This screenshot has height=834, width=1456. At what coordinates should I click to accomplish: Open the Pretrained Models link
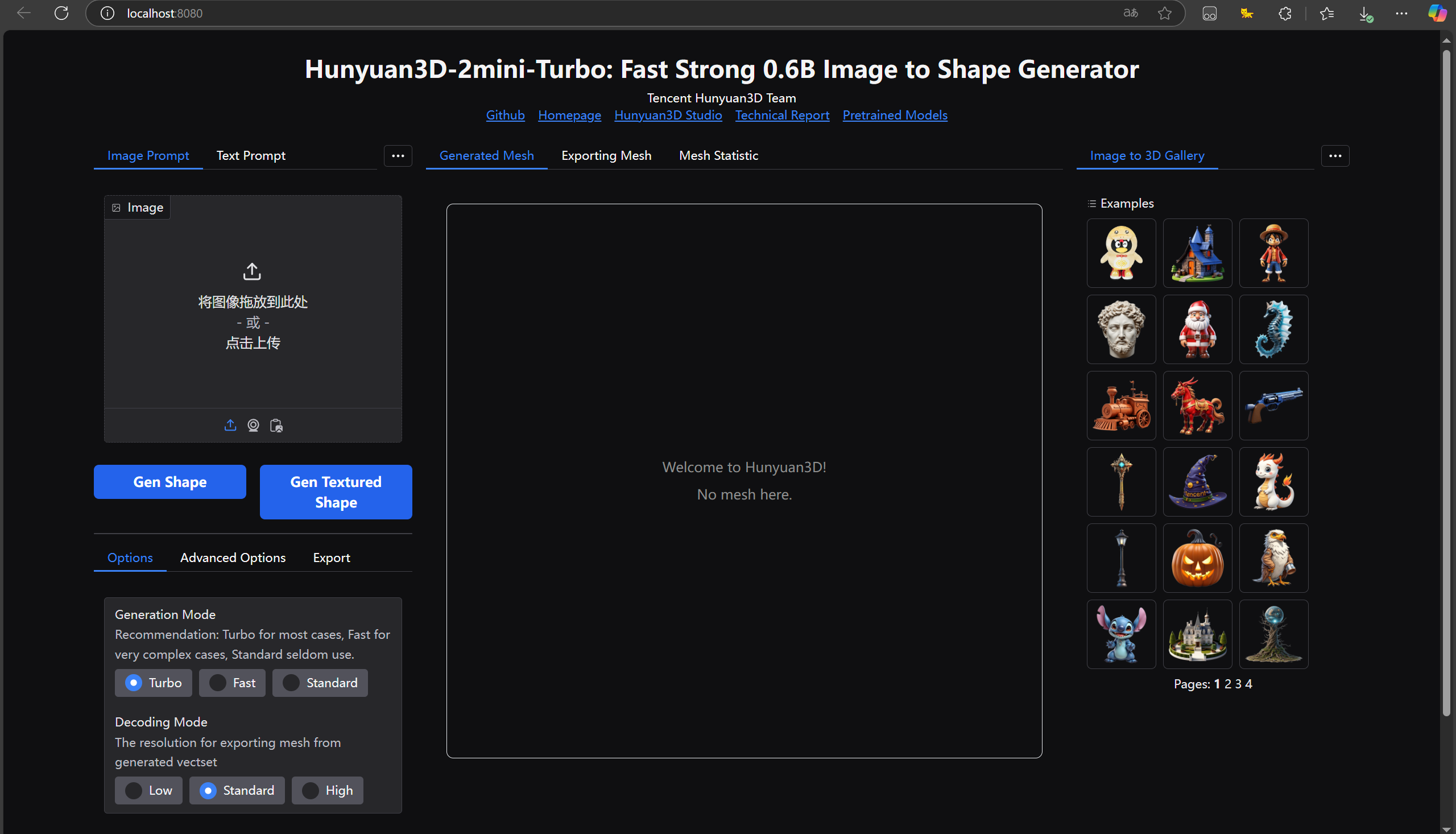pyautogui.click(x=895, y=115)
